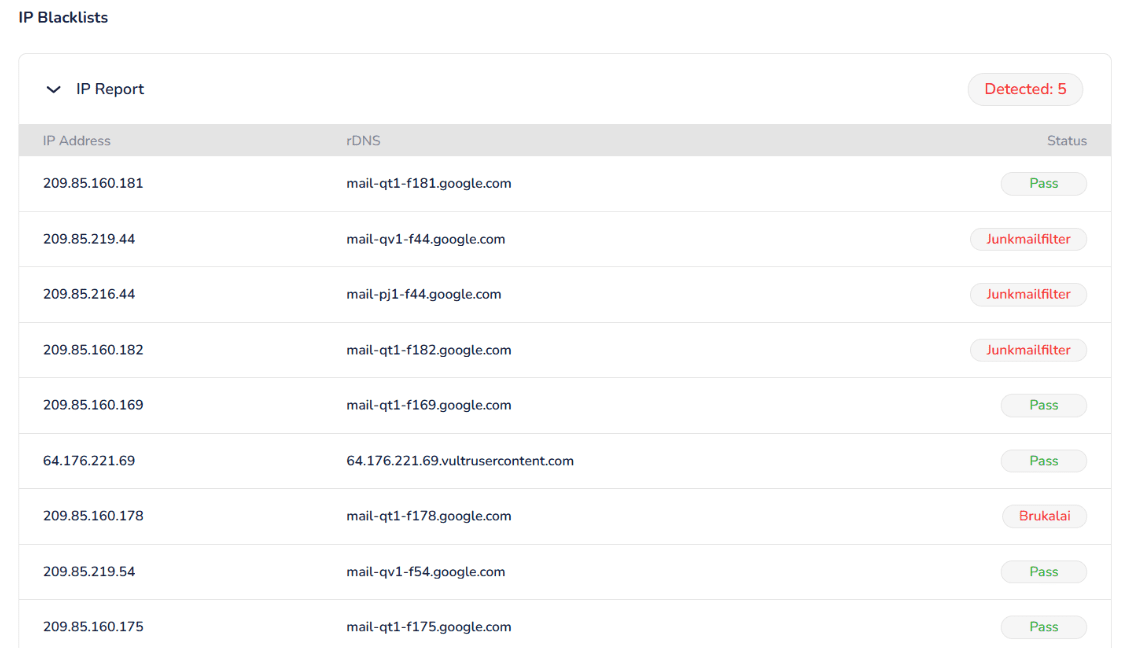Viewport: 1134px width, 648px height.
Task: Click the rDNS column header
Action: click(x=363, y=141)
